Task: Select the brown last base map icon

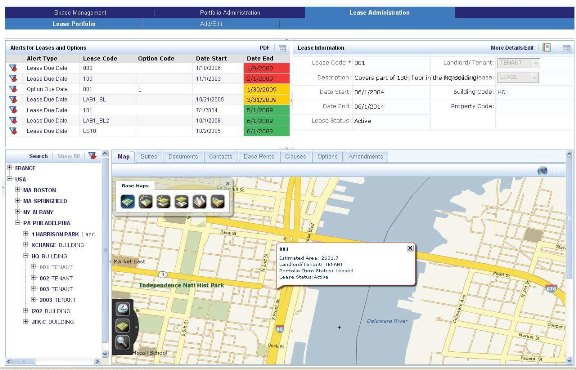Action: (217, 202)
